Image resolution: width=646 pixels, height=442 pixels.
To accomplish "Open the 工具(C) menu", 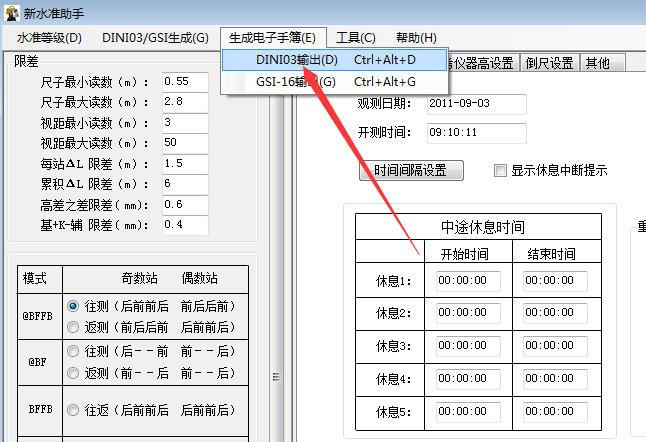I will point(355,38).
